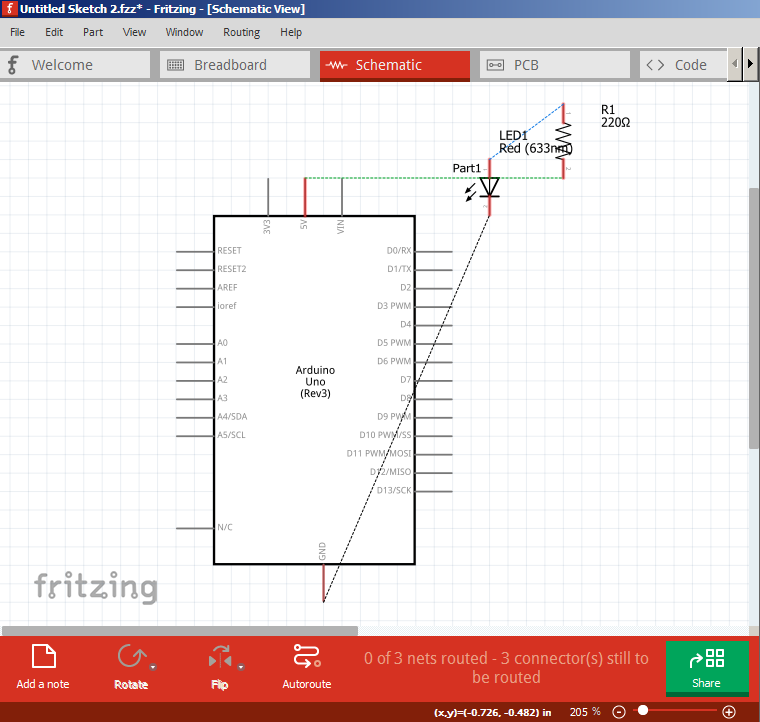Click the Arduino 3V3 pin
Viewport: 760px width, 722px height.
pos(268,197)
